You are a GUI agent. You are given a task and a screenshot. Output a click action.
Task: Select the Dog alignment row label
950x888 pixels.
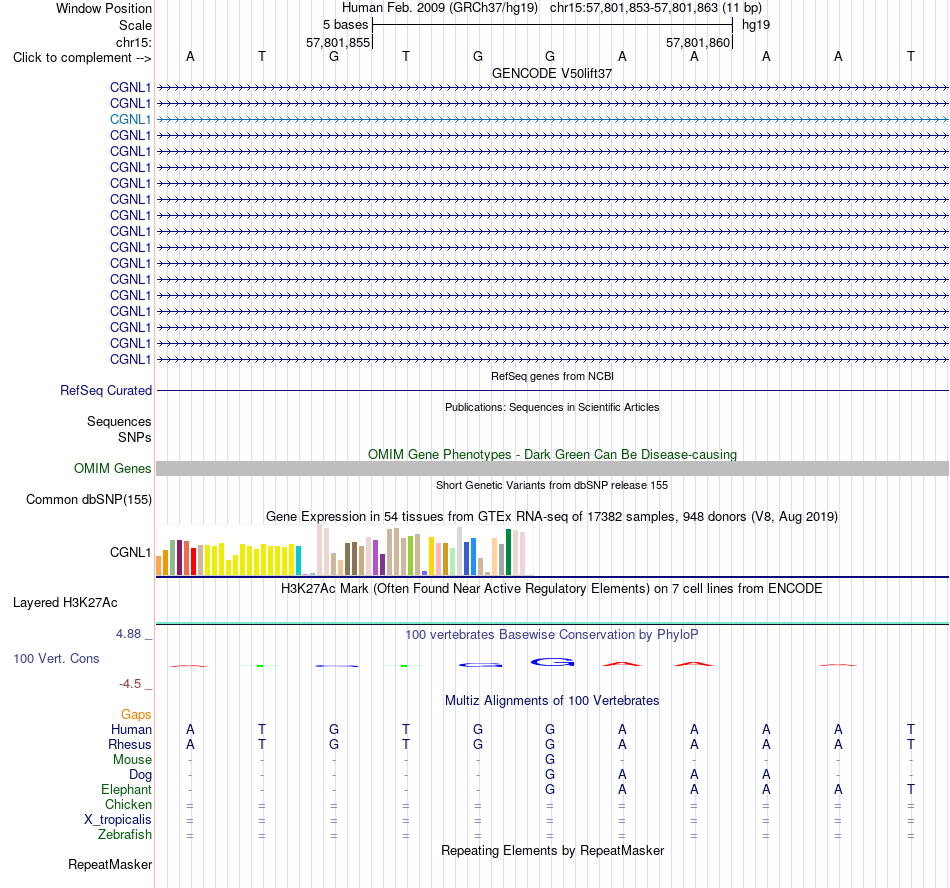point(140,775)
